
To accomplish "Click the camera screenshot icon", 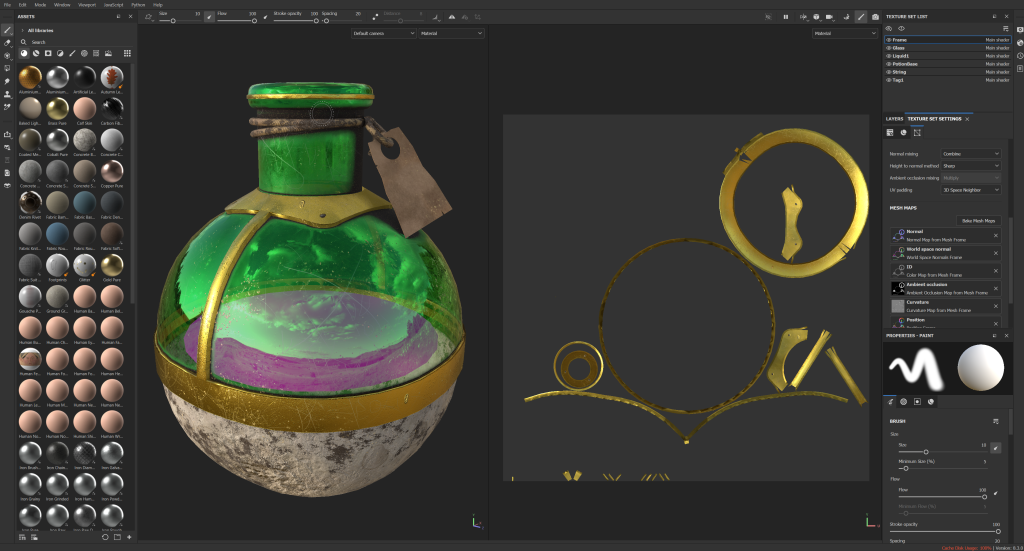I will click(876, 17).
